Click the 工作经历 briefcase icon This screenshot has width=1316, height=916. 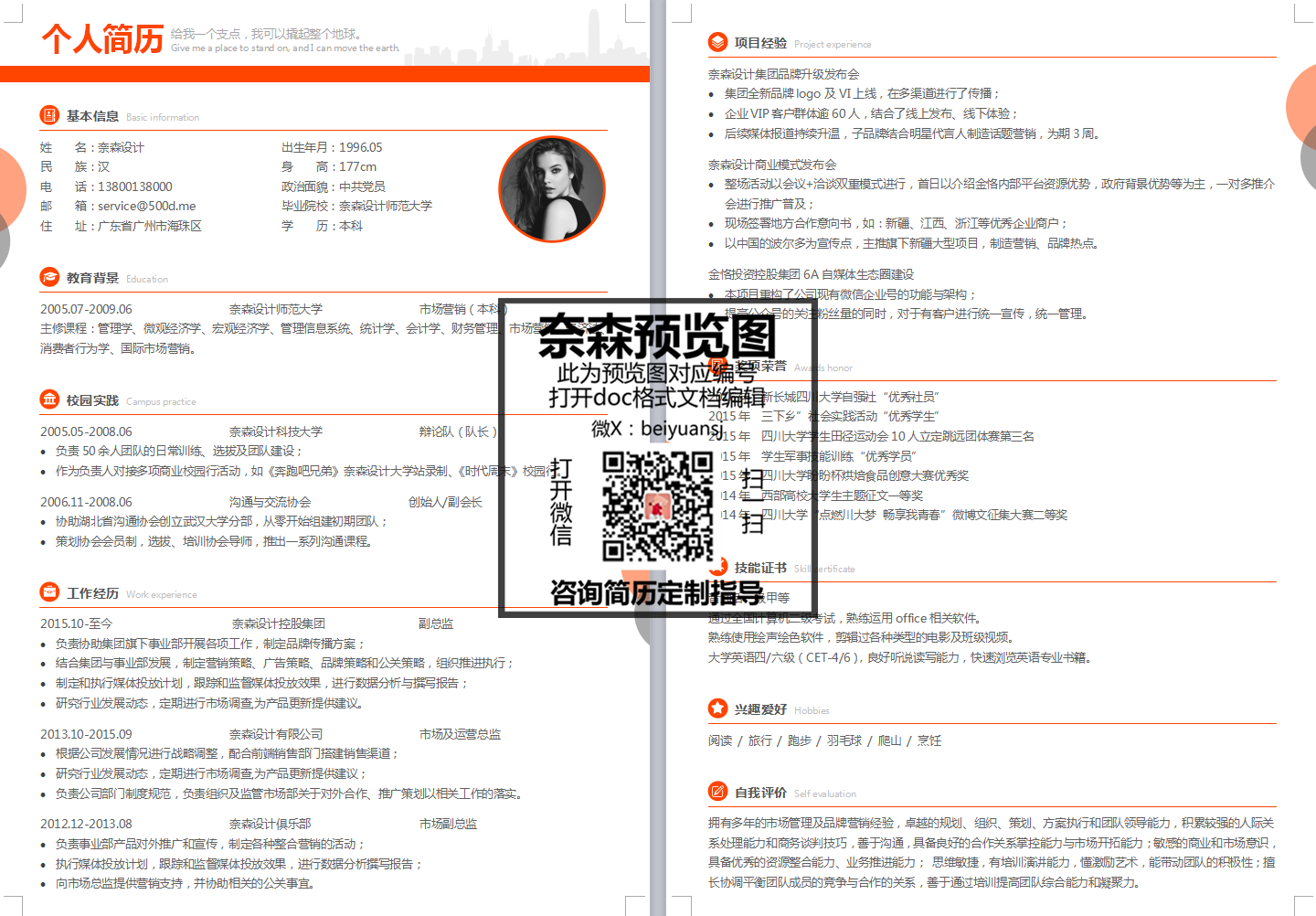click(49, 592)
